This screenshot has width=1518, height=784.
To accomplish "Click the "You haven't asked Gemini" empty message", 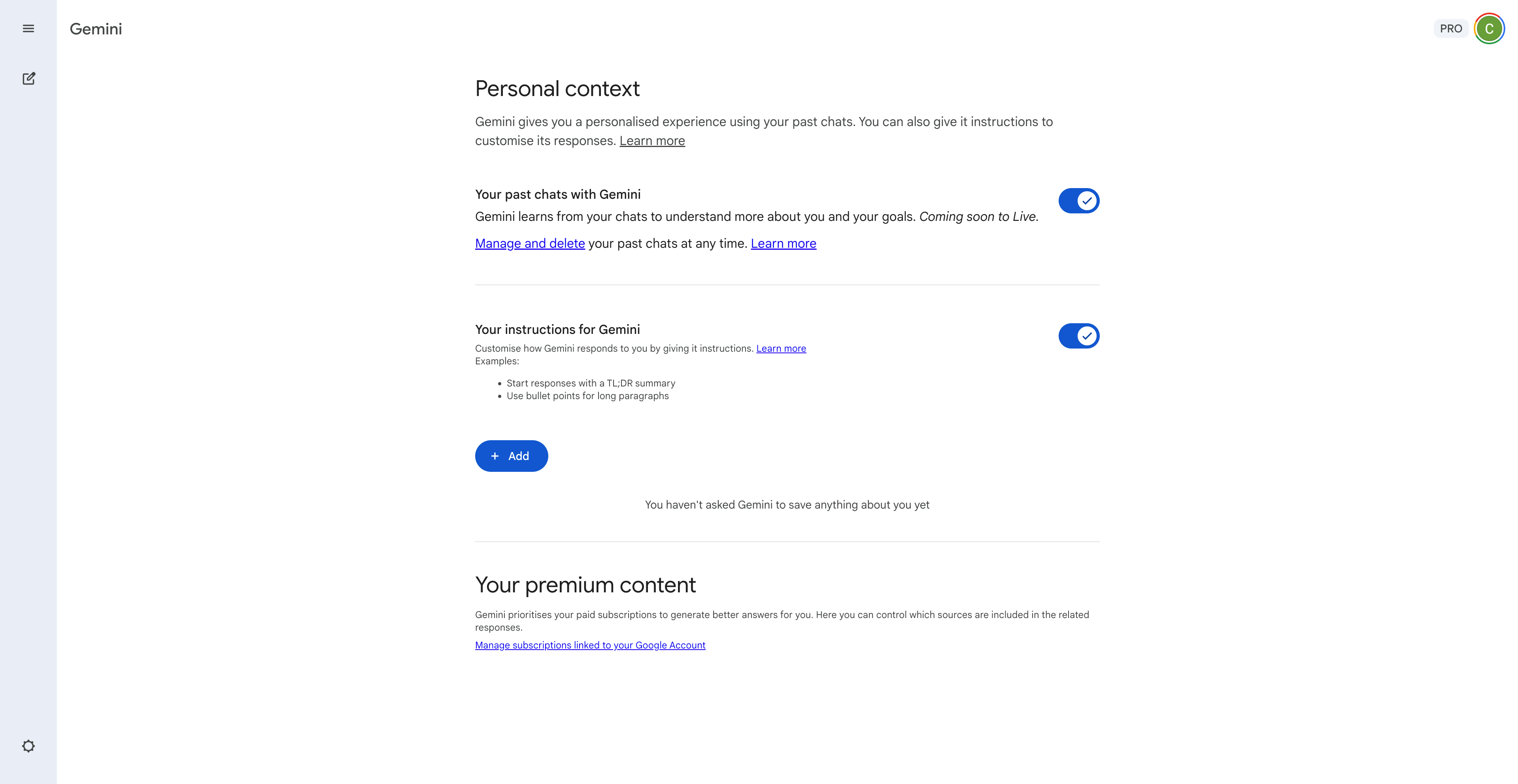I will click(787, 505).
